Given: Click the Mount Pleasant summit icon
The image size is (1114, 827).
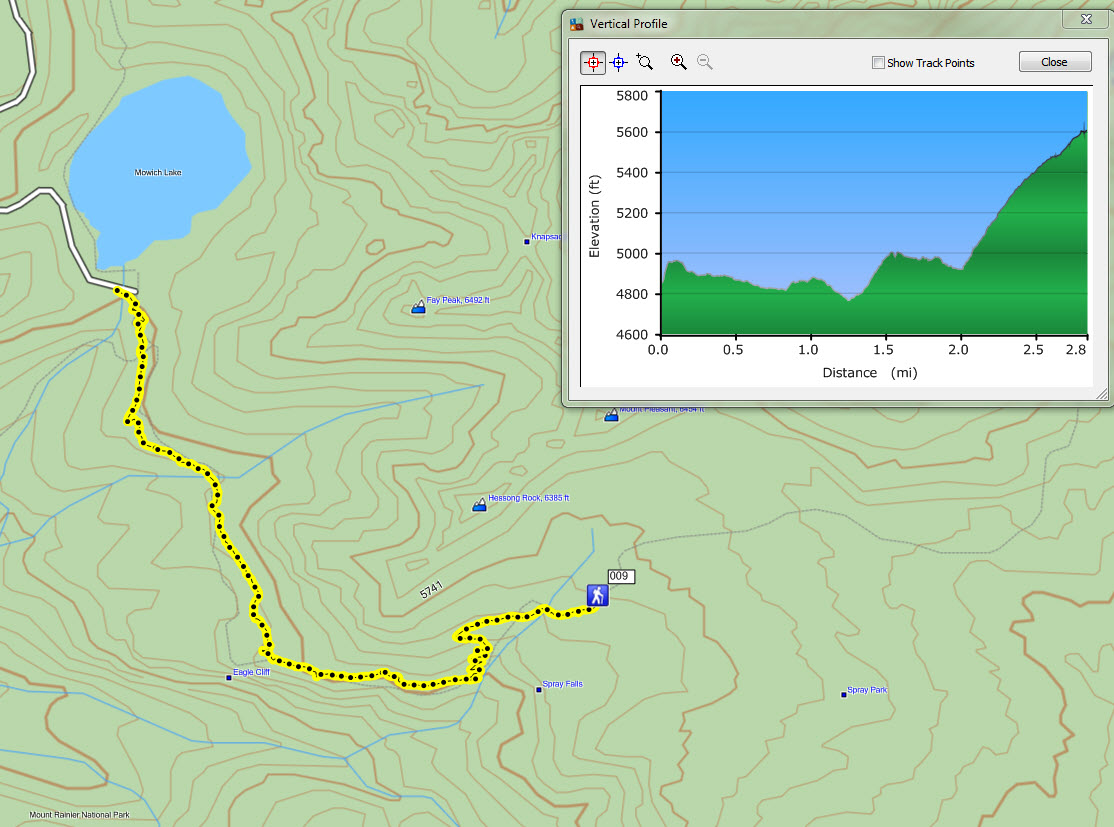Looking at the screenshot, I should pyautogui.click(x=611, y=414).
